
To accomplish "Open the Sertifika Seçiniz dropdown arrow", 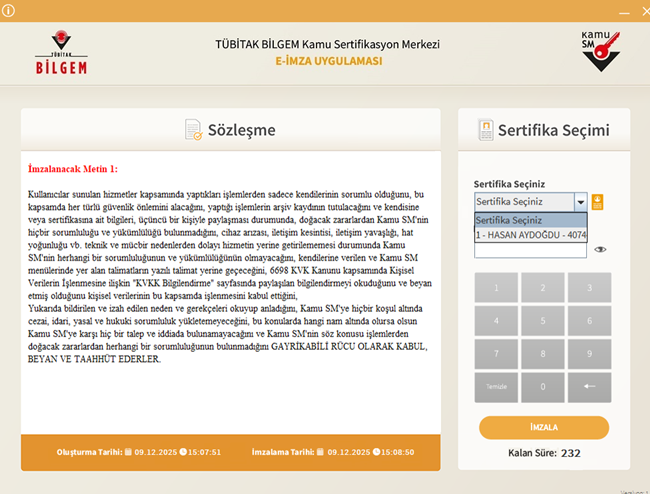I will pyautogui.click(x=581, y=202).
